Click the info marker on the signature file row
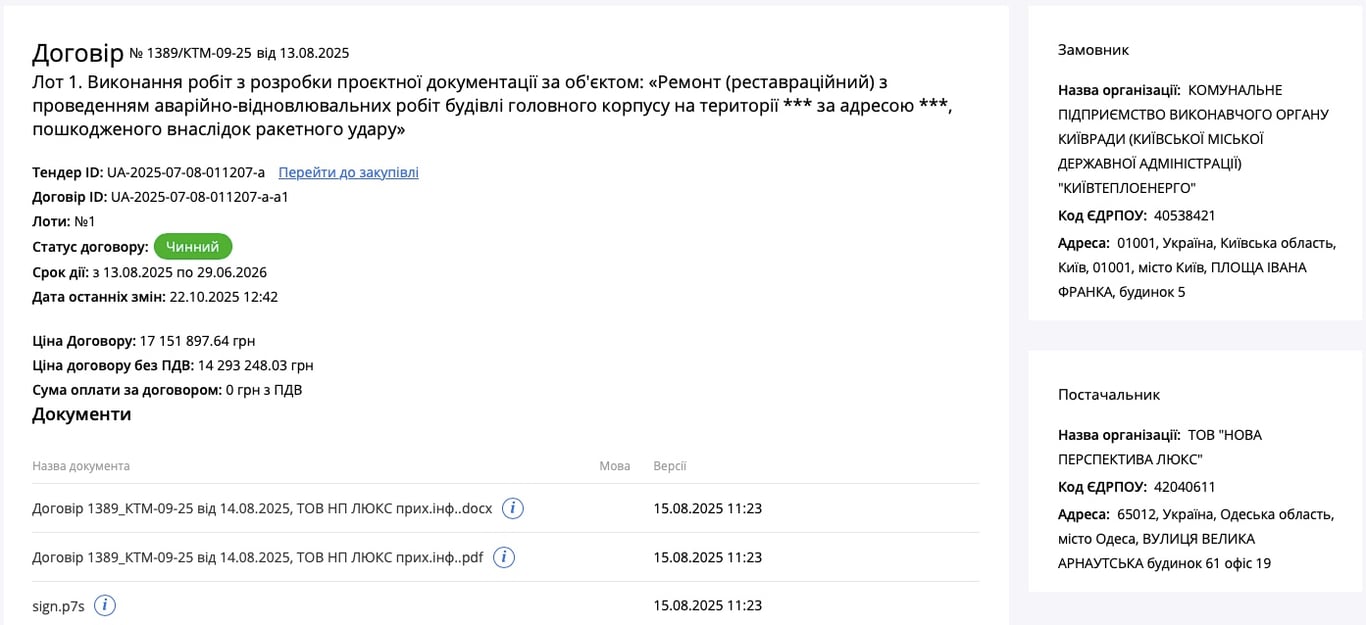 tap(104, 605)
